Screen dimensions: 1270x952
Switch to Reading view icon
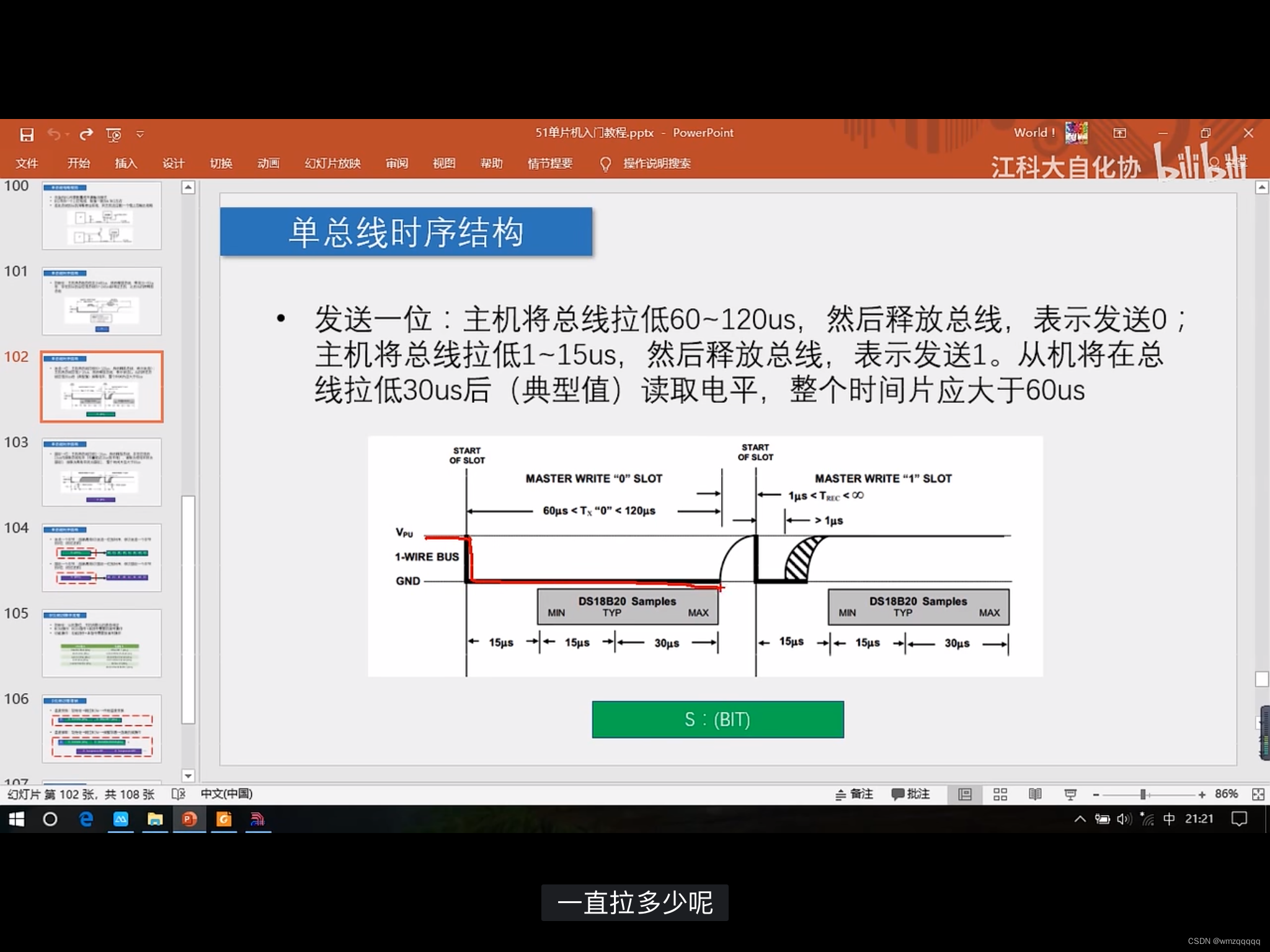click(1035, 795)
